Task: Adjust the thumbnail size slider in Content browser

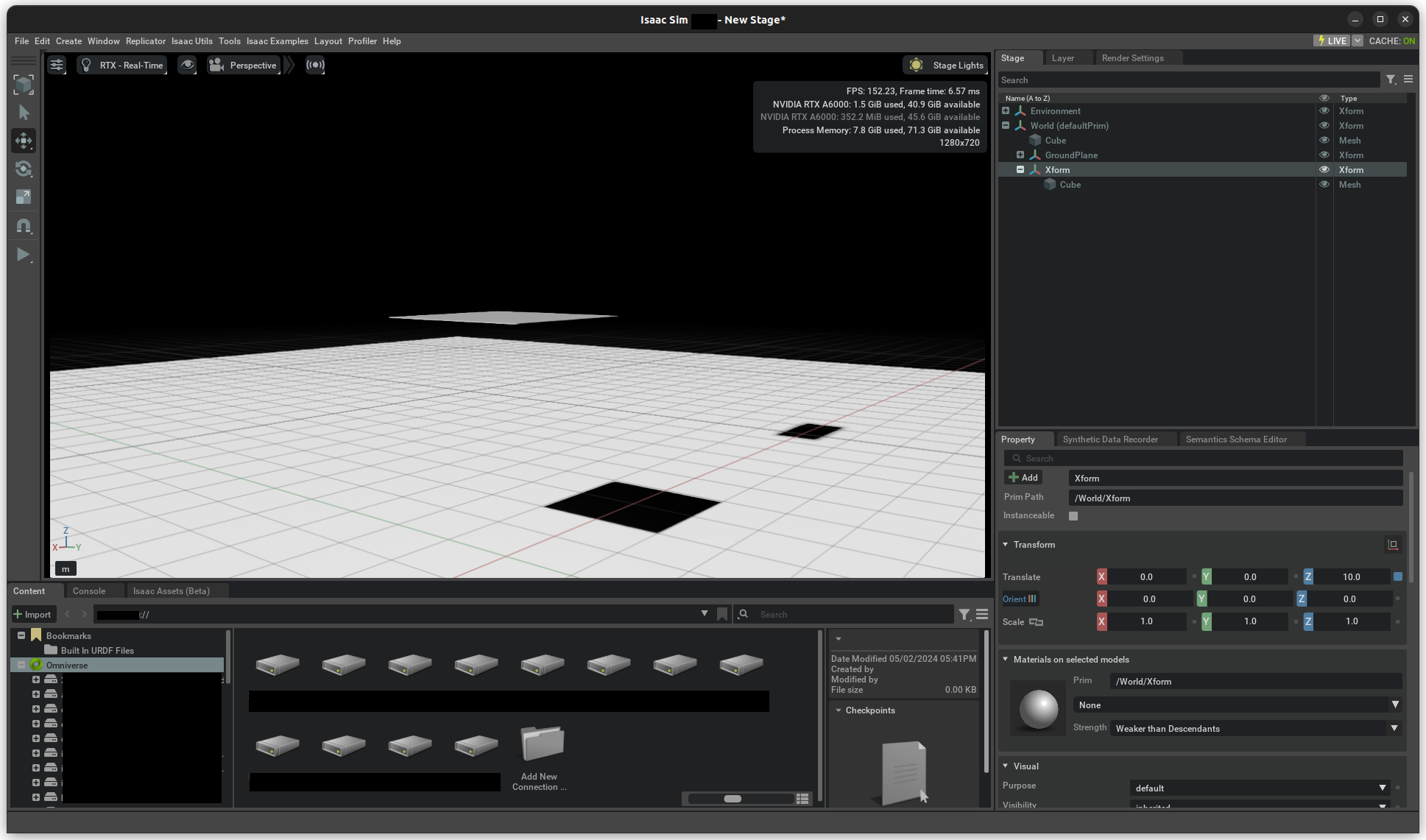Action: click(733, 799)
